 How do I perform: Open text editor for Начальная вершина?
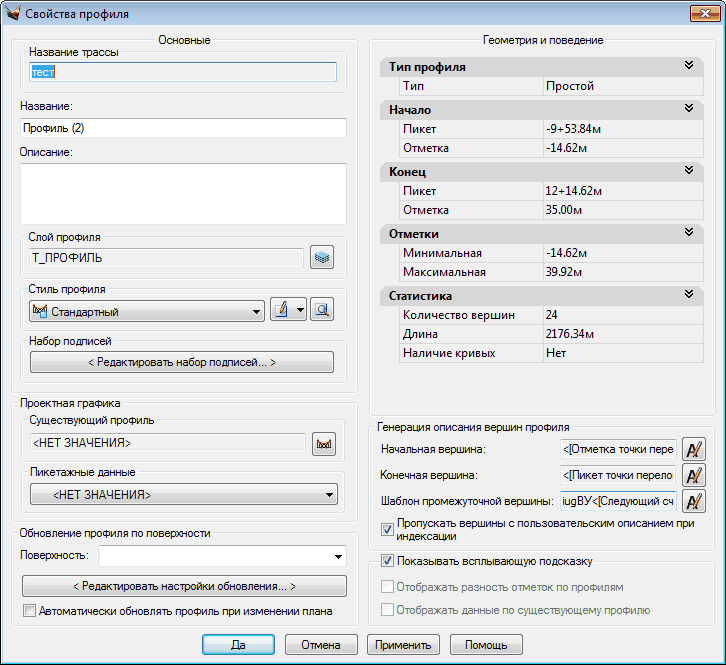pos(693,449)
